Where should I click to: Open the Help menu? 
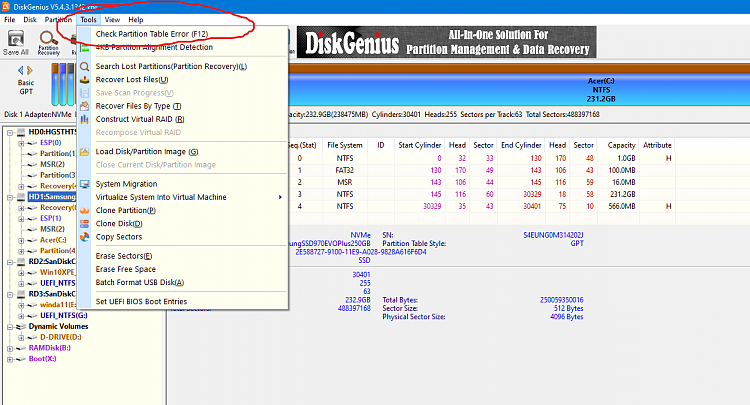[x=135, y=20]
